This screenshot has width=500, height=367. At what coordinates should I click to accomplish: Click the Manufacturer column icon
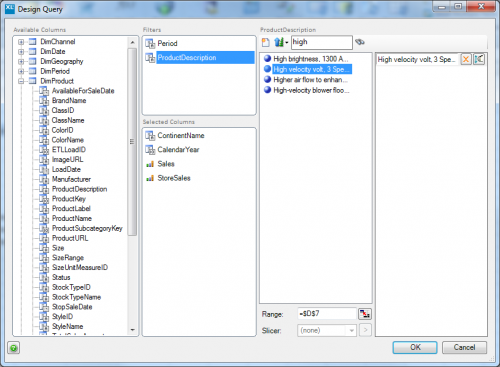coord(44,179)
